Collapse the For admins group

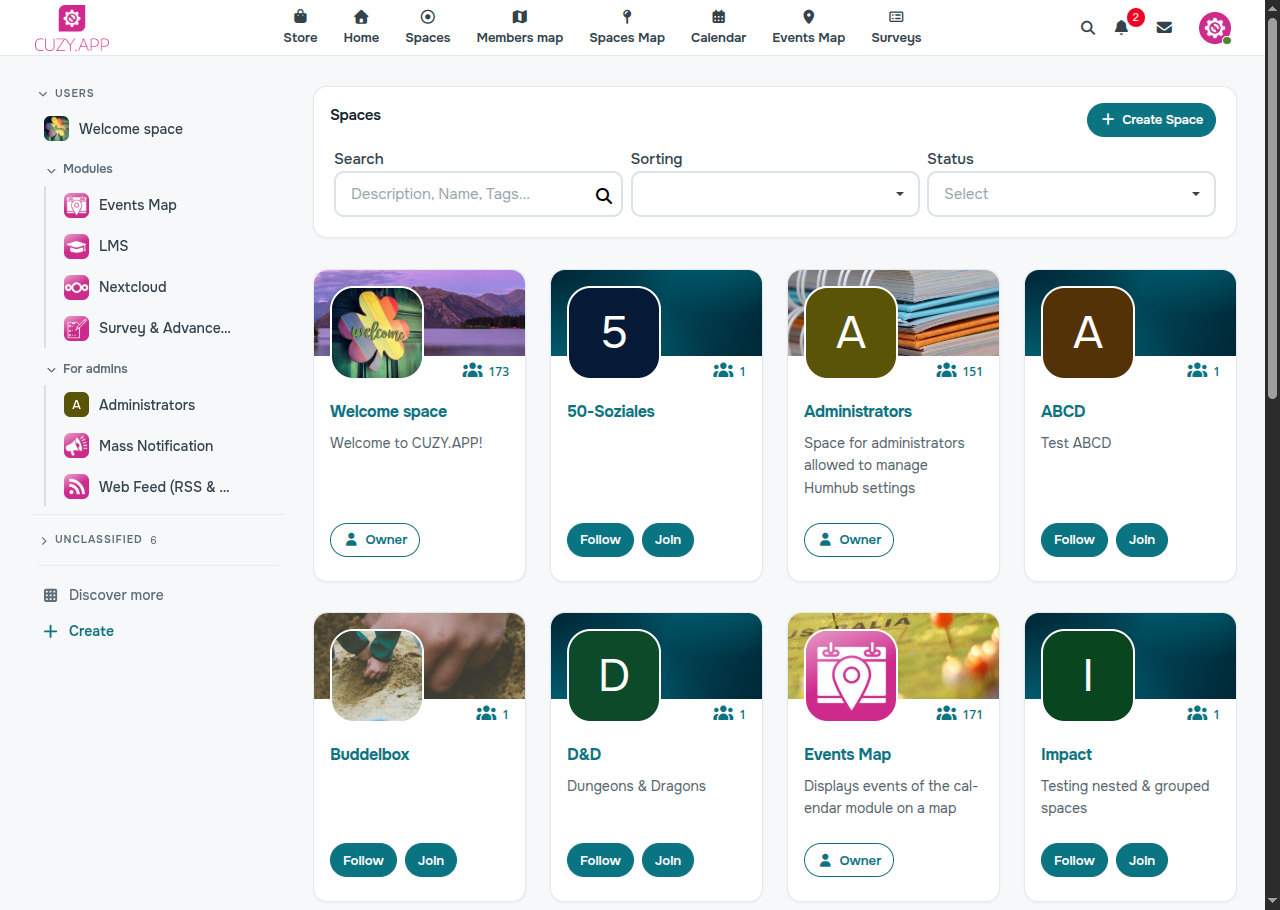[x=87, y=369]
